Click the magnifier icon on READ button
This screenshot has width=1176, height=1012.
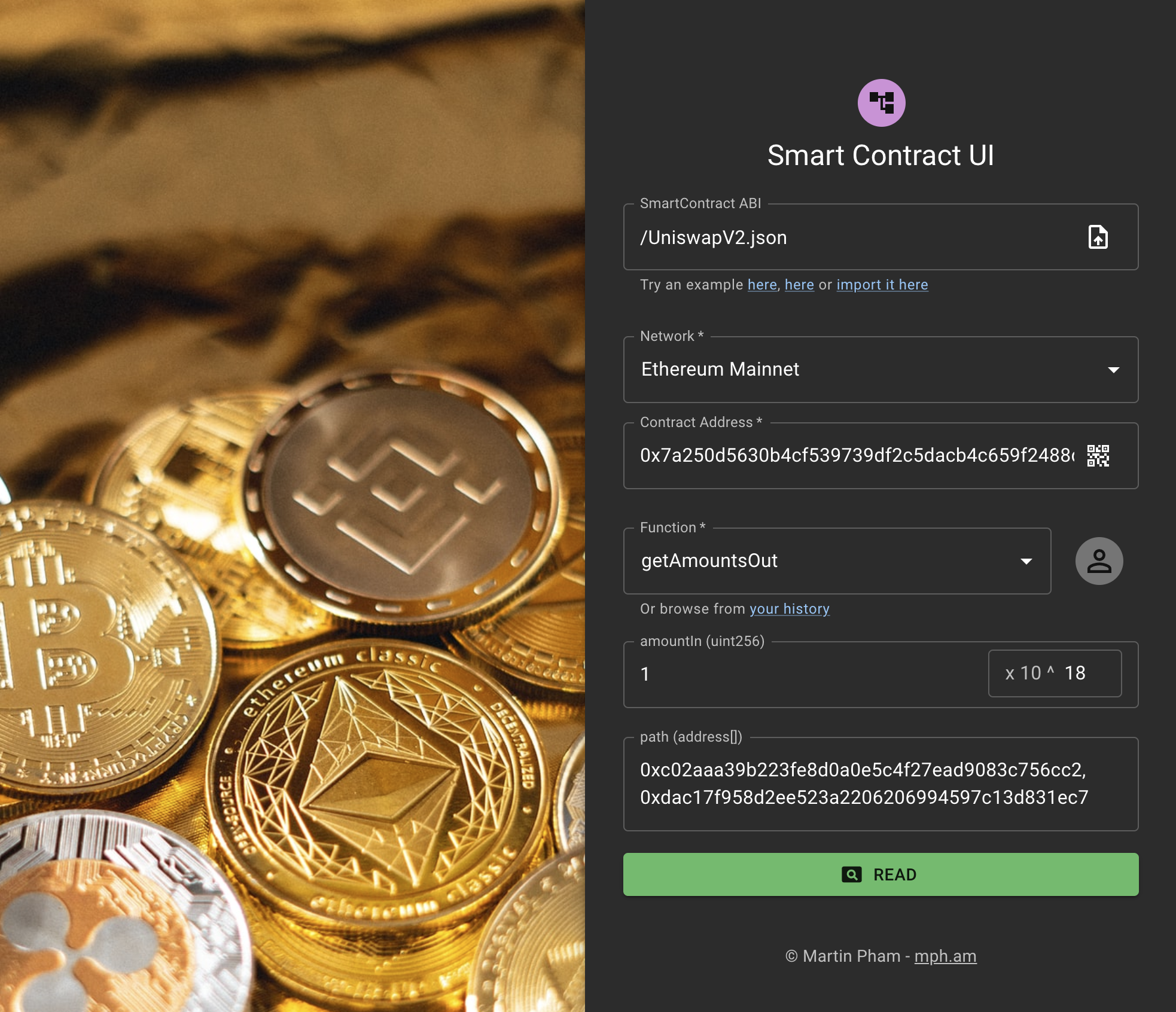point(851,874)
